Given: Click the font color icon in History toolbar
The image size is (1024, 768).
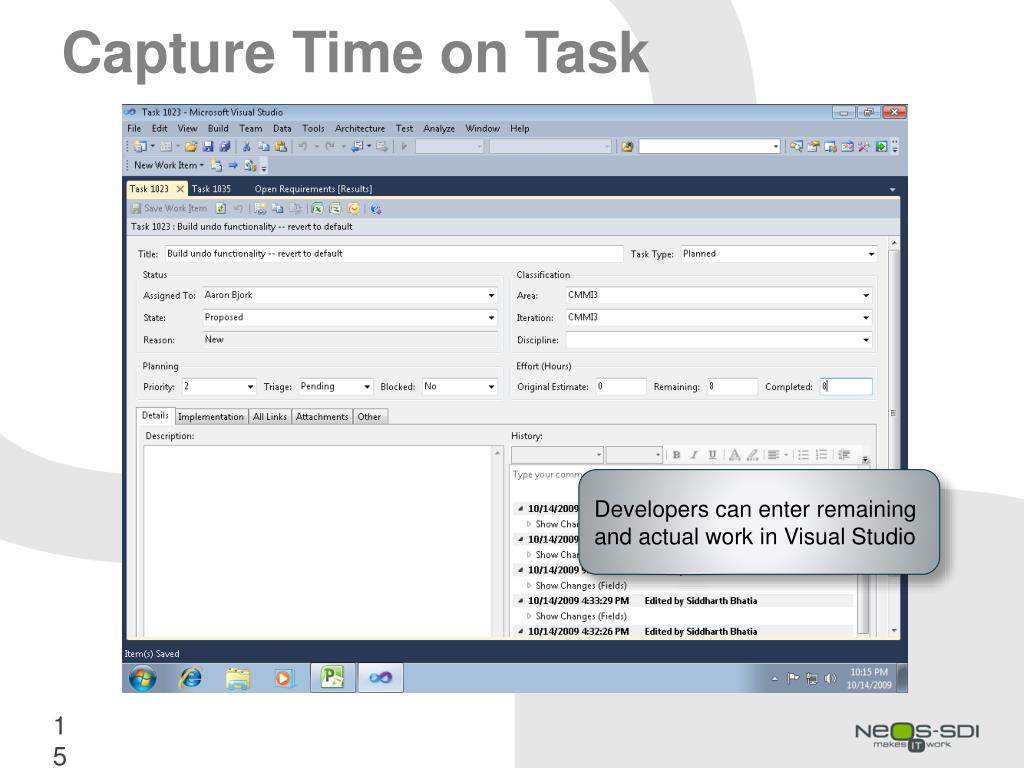Looking at the screenshot, I should coord(735,455).
